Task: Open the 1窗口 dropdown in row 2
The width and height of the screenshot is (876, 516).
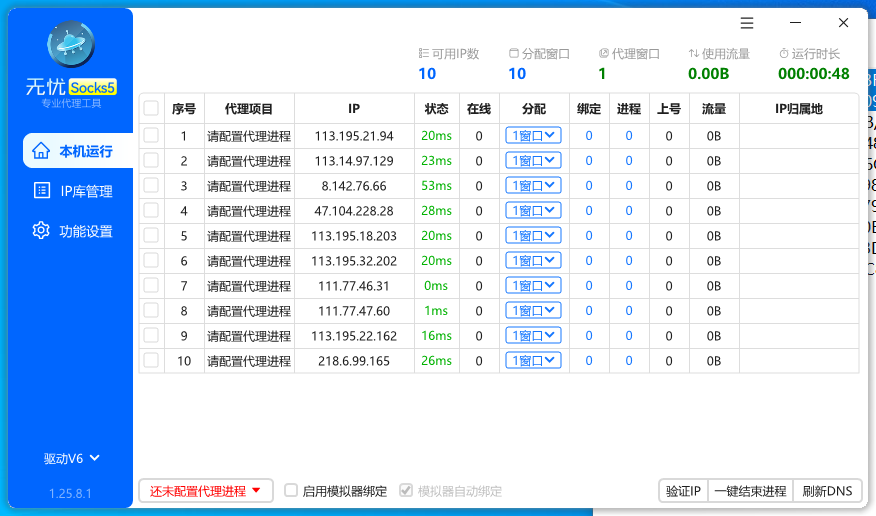Action: (534, 161)
